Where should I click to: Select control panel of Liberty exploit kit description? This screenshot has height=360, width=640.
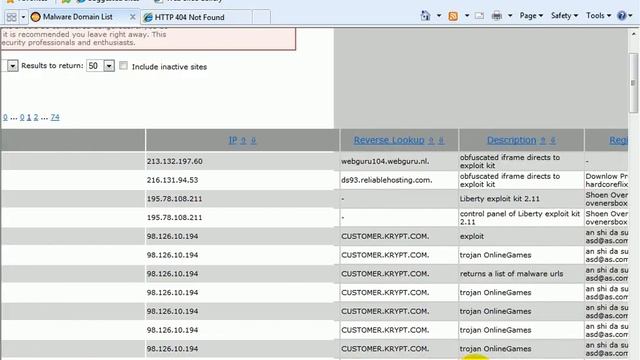[x=520, y=218]
